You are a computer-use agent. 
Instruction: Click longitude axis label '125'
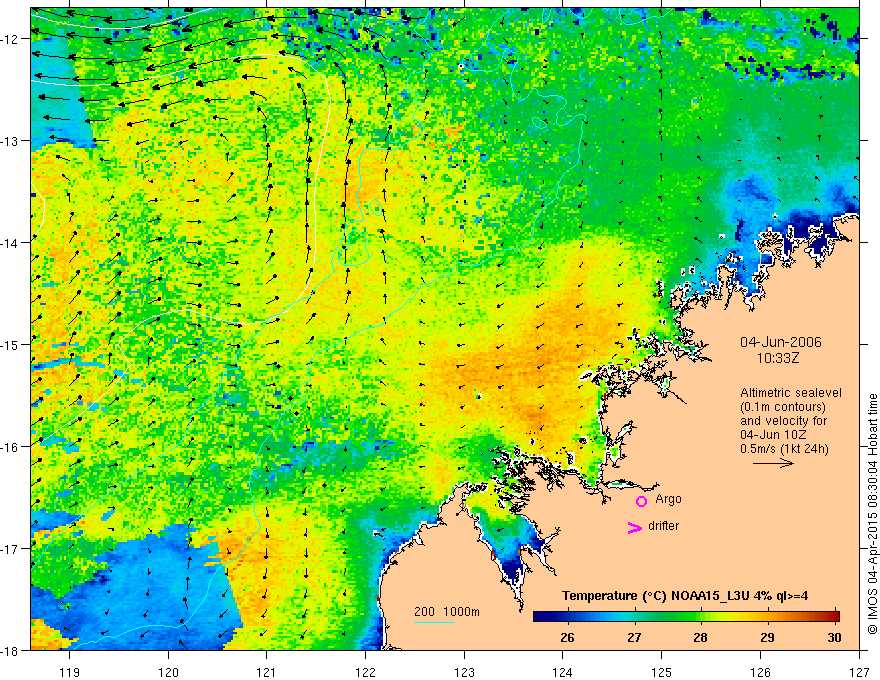[661, 672]
